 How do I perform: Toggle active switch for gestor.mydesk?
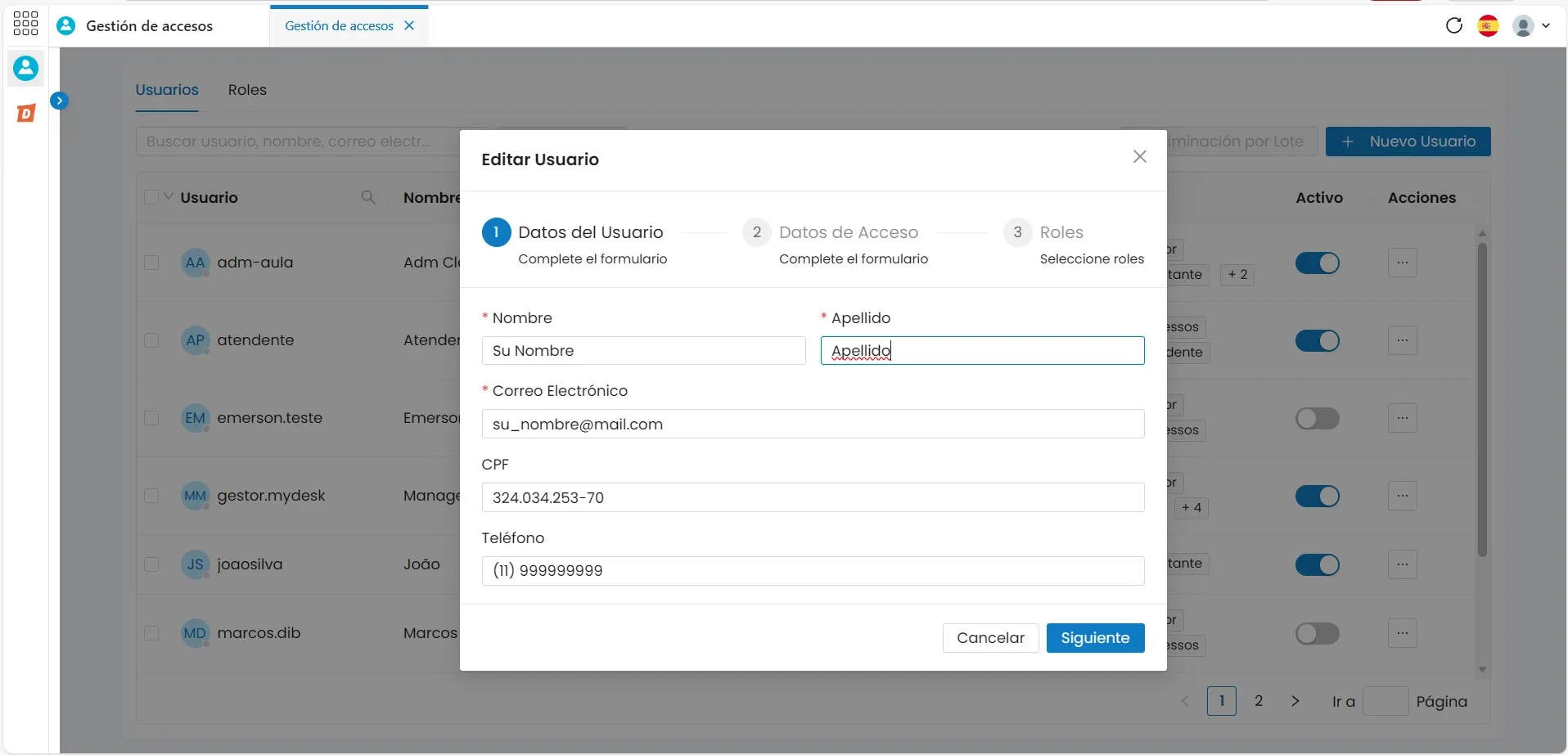pyautogui.click(x=1317, y=496)
